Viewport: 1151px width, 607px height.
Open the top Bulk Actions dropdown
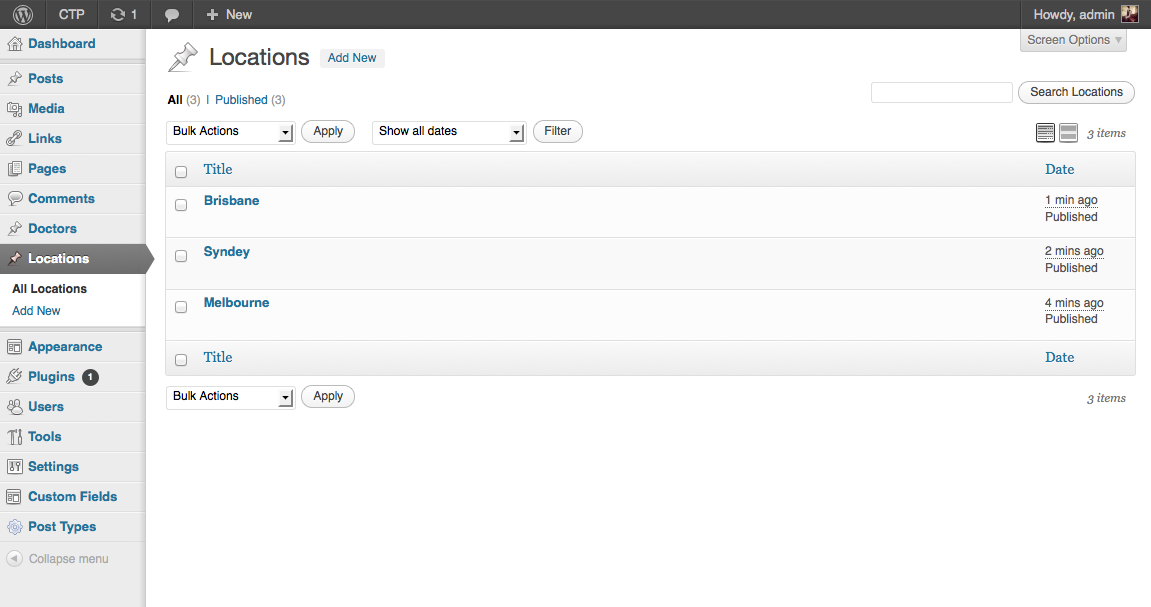230,132
